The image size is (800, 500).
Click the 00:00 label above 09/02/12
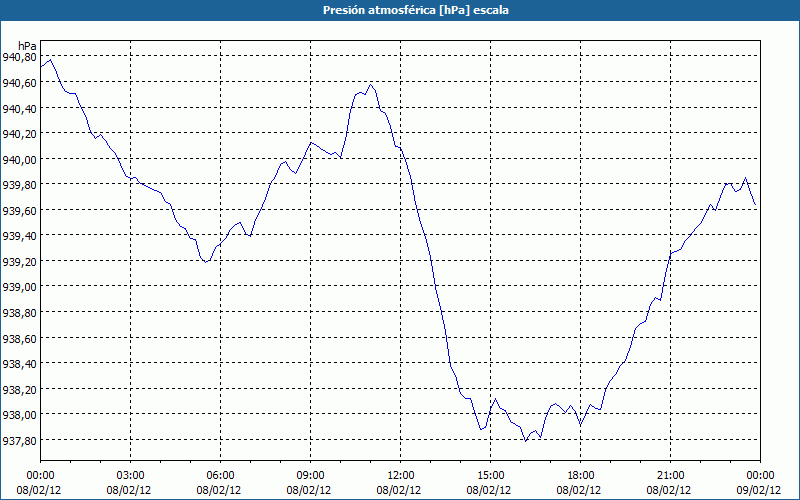pos(761,476)
